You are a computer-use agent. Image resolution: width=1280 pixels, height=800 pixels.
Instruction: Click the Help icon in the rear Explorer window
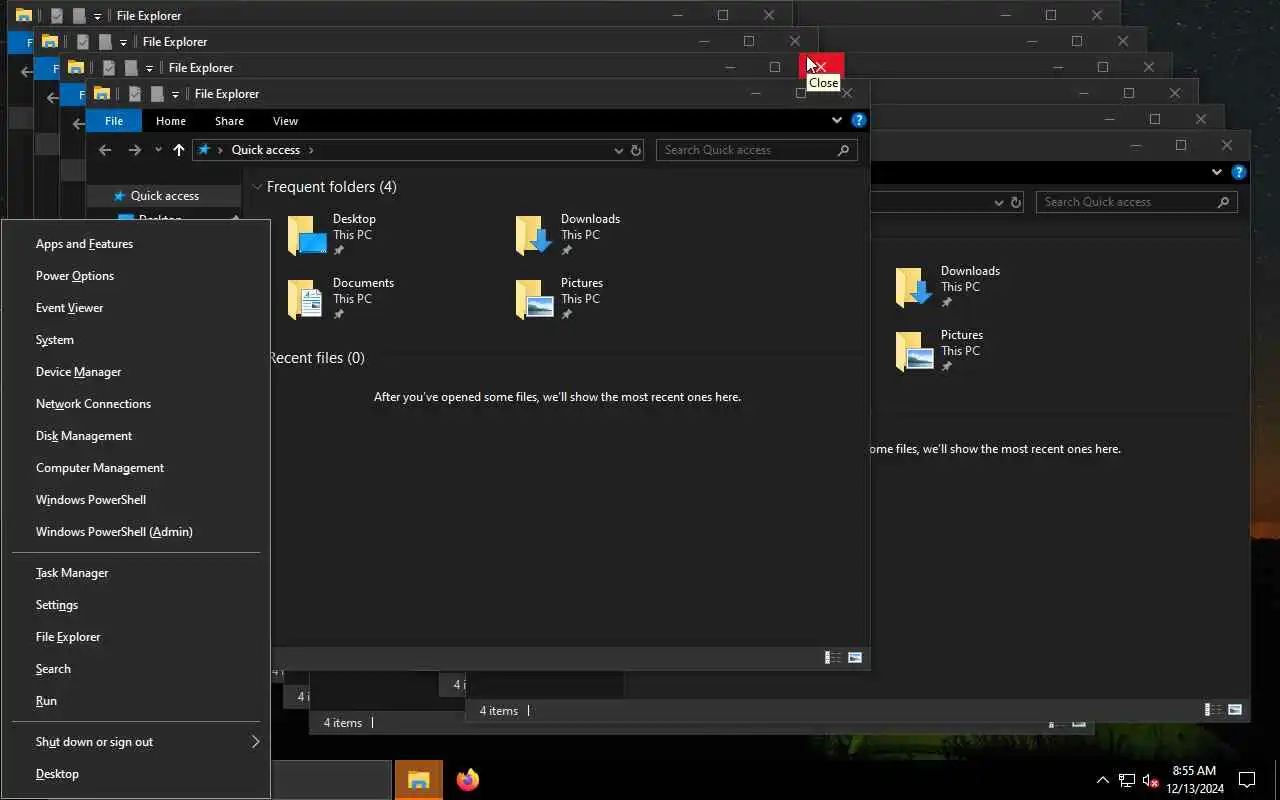tap(1239, 172)
